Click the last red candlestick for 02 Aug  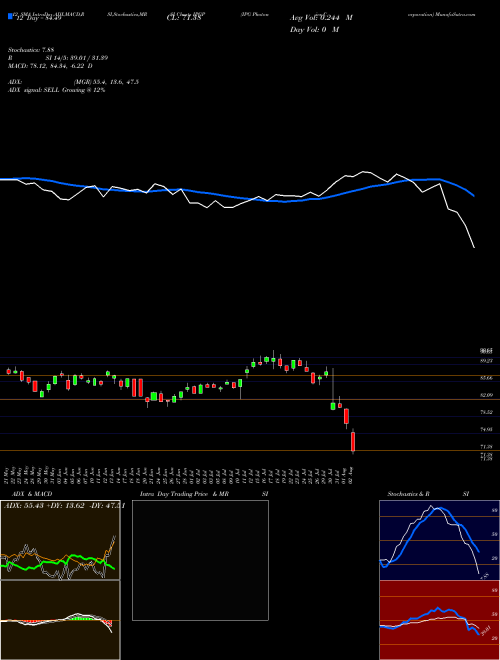point(353,441)
